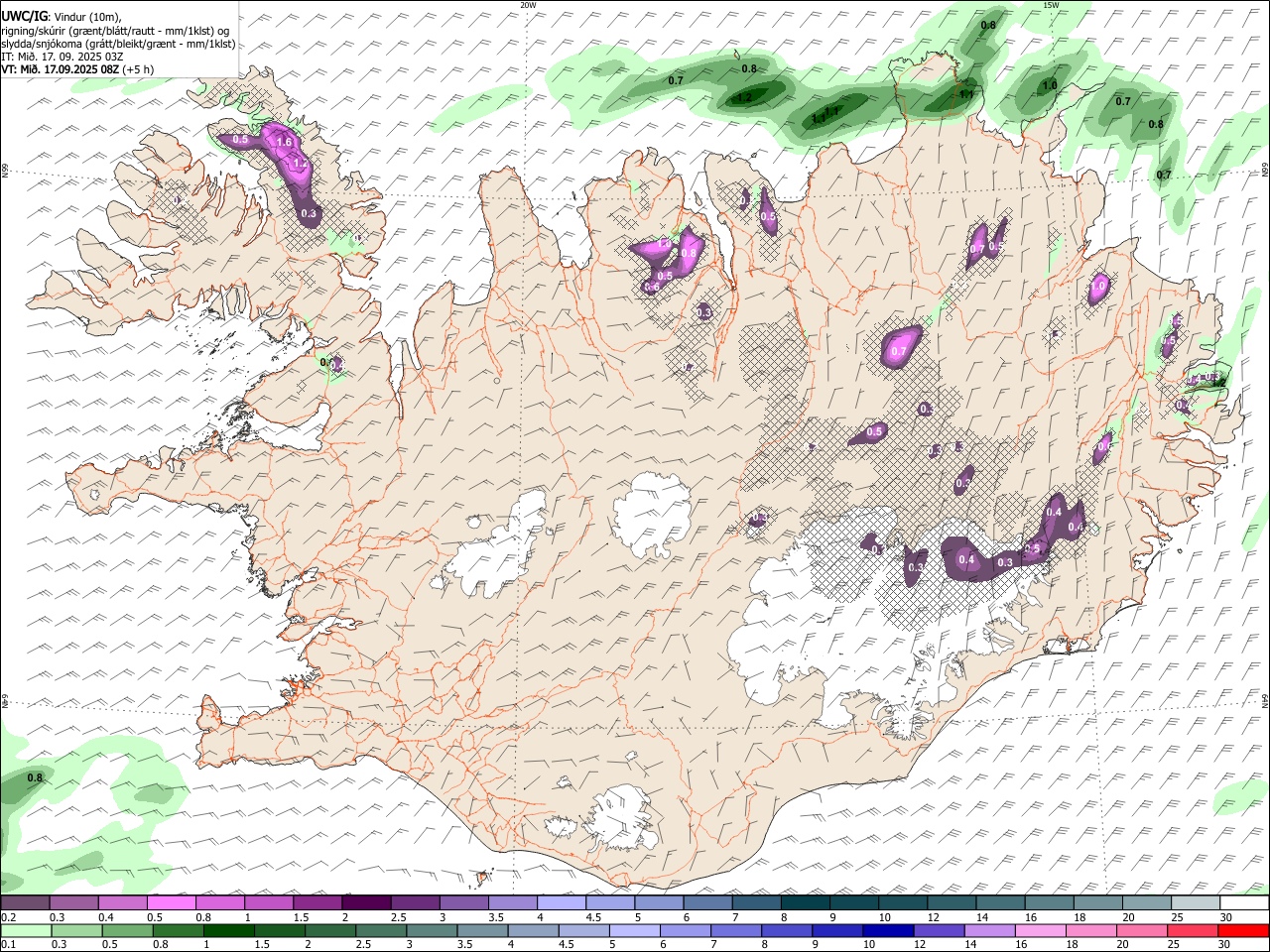Click the bright pink legend swatch labeled 0.5

click(x=172, y=903)
